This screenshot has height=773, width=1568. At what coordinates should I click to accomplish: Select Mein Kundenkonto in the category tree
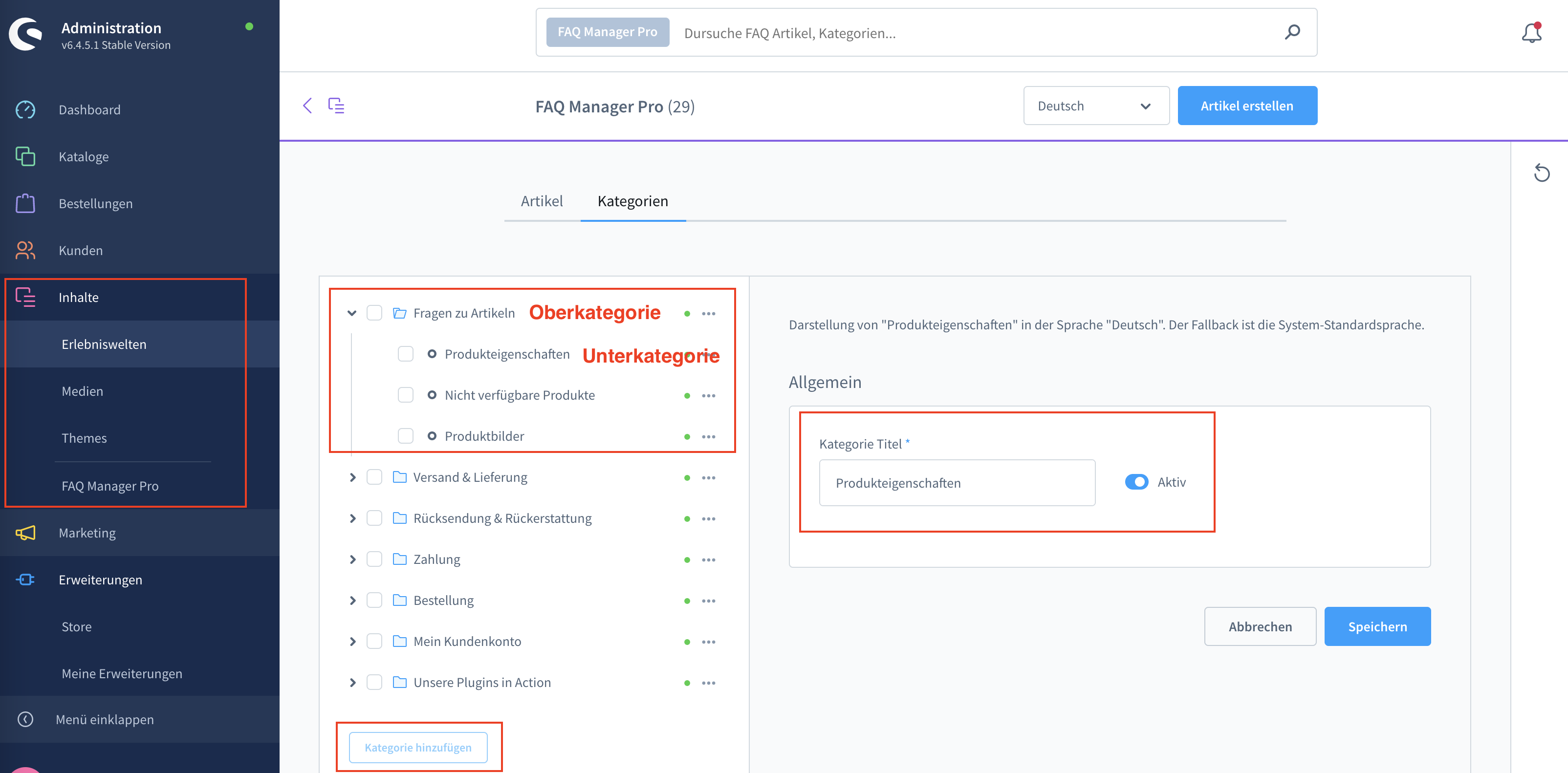467,642
